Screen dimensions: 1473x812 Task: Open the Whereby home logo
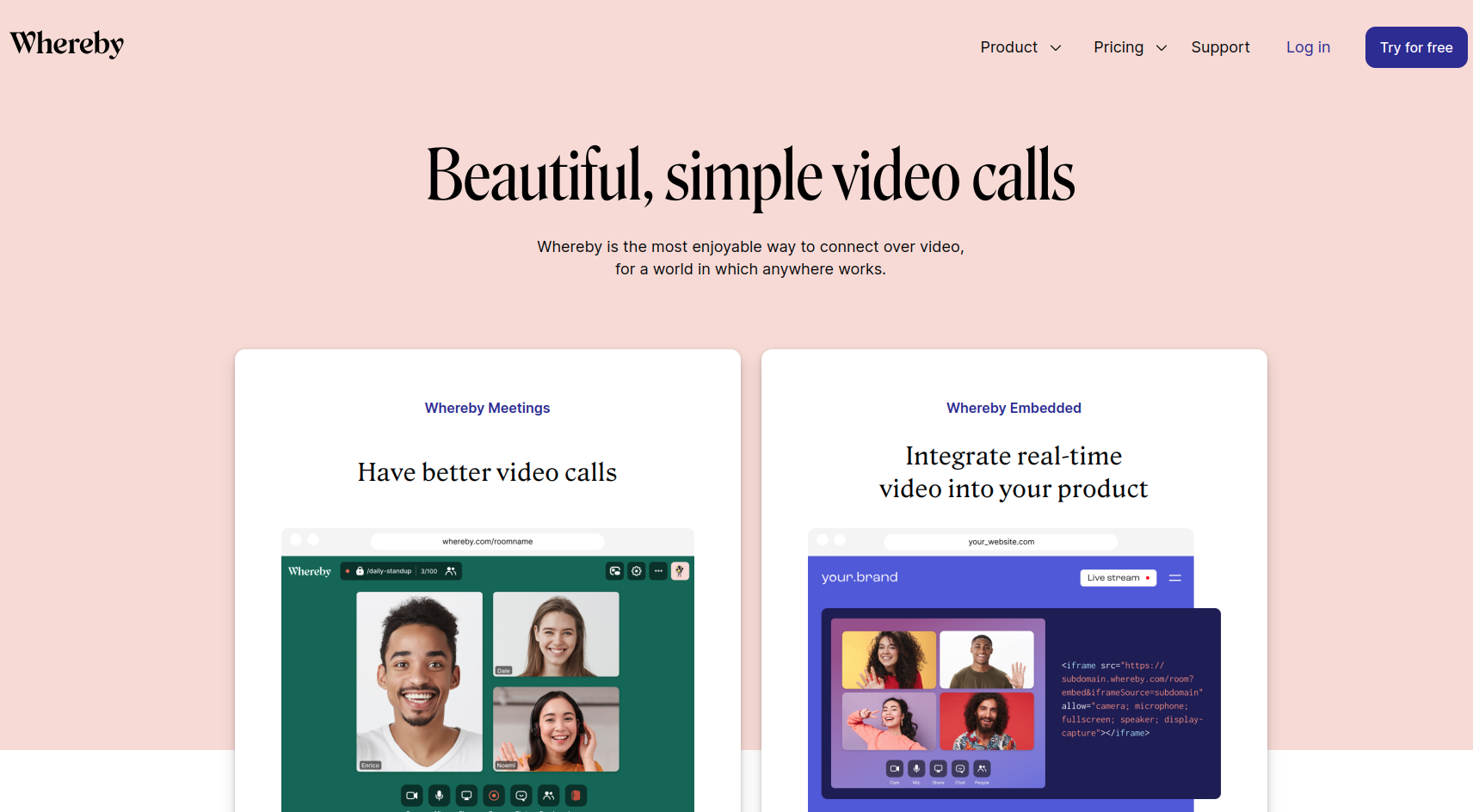(67, 44)
